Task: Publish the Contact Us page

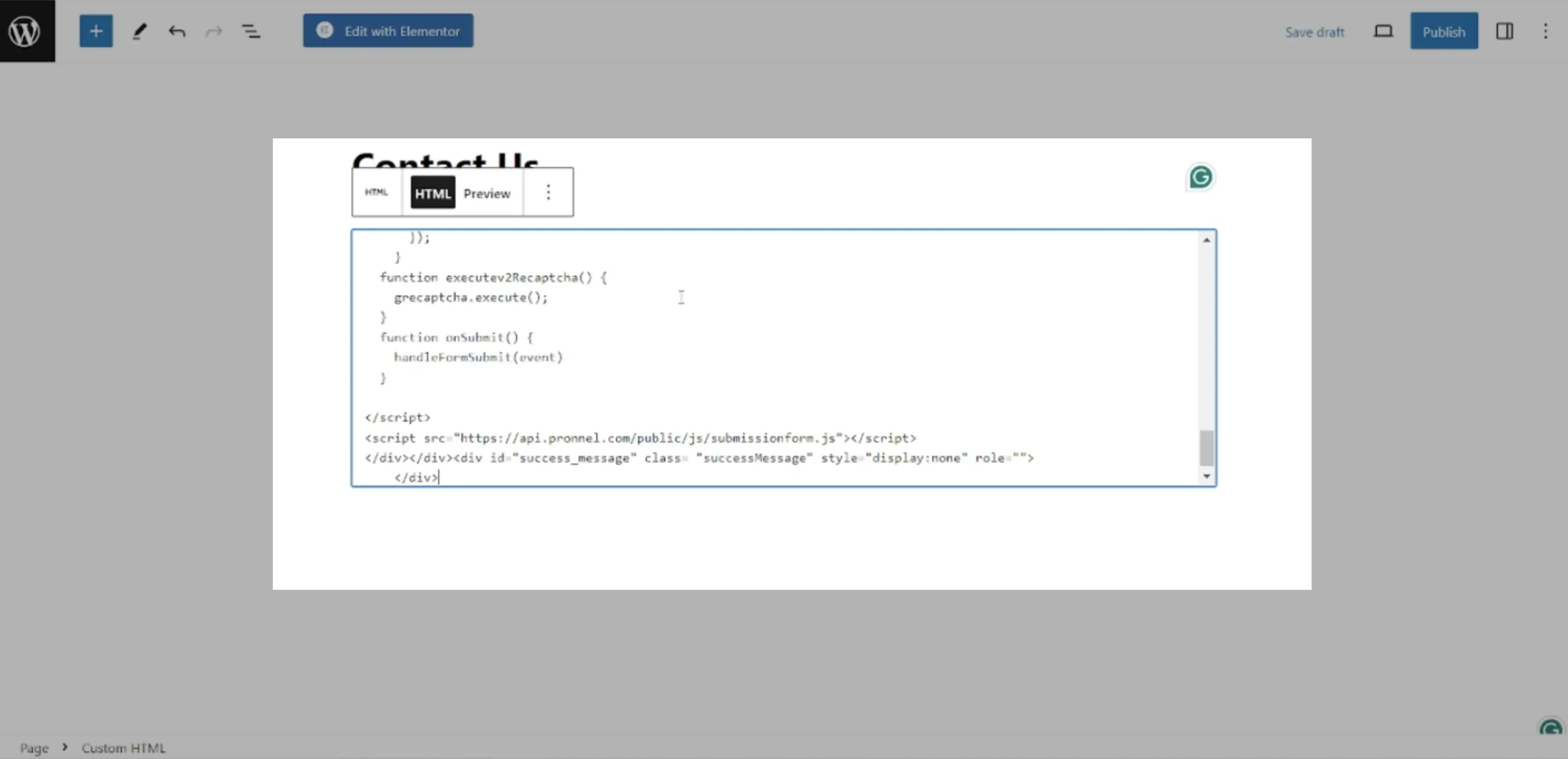Action: click(1444, 31)
